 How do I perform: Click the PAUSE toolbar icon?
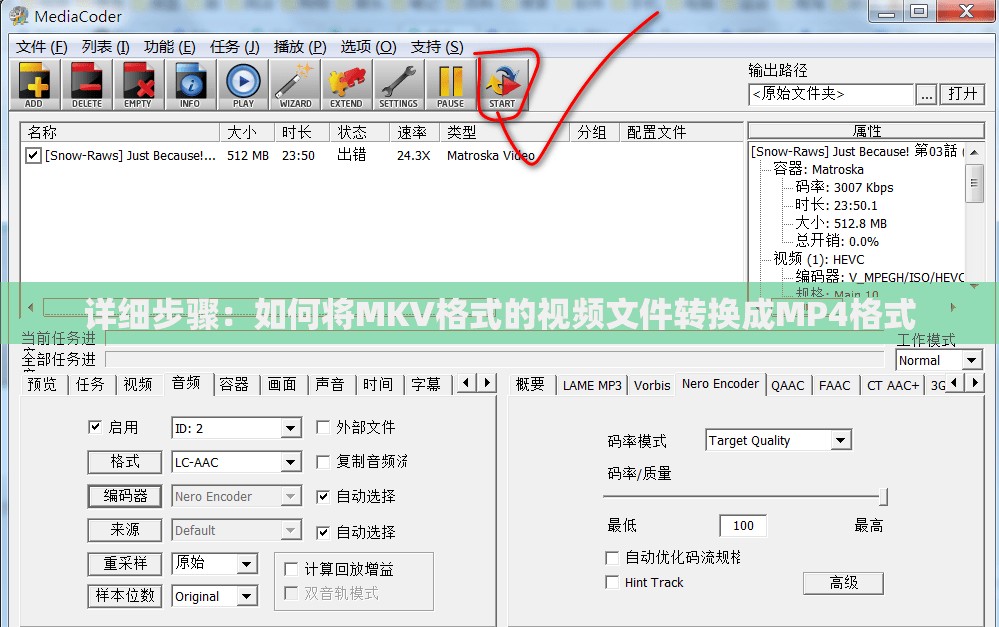click(450, 85)
